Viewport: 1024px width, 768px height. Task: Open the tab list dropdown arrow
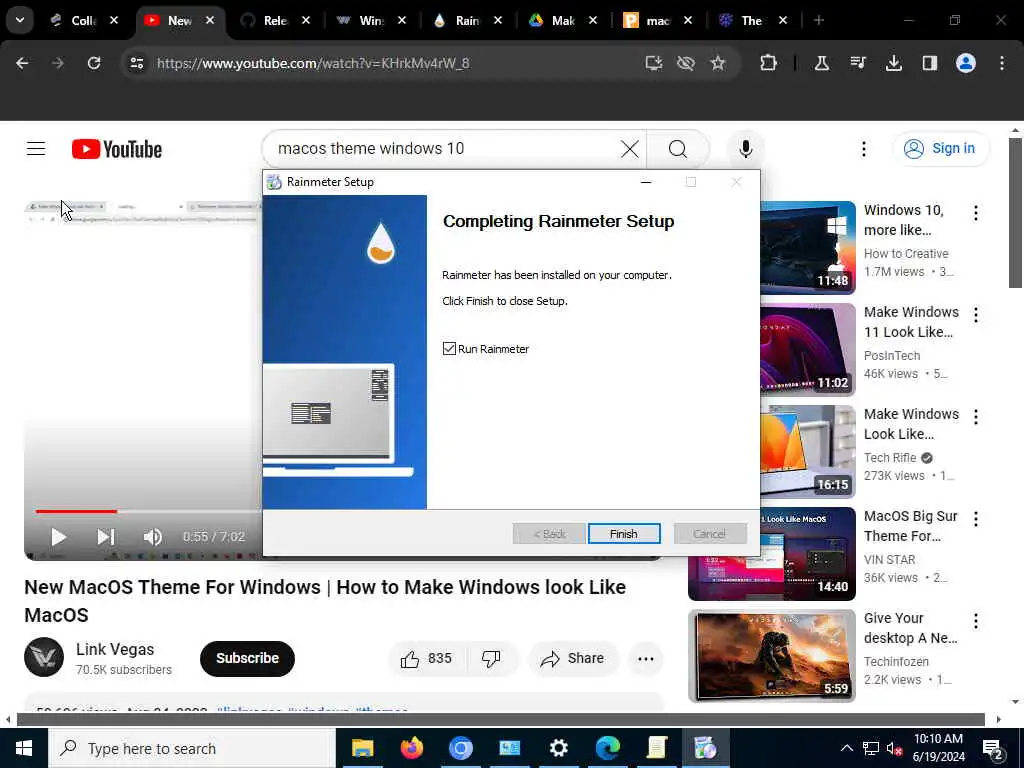(20, 20)
